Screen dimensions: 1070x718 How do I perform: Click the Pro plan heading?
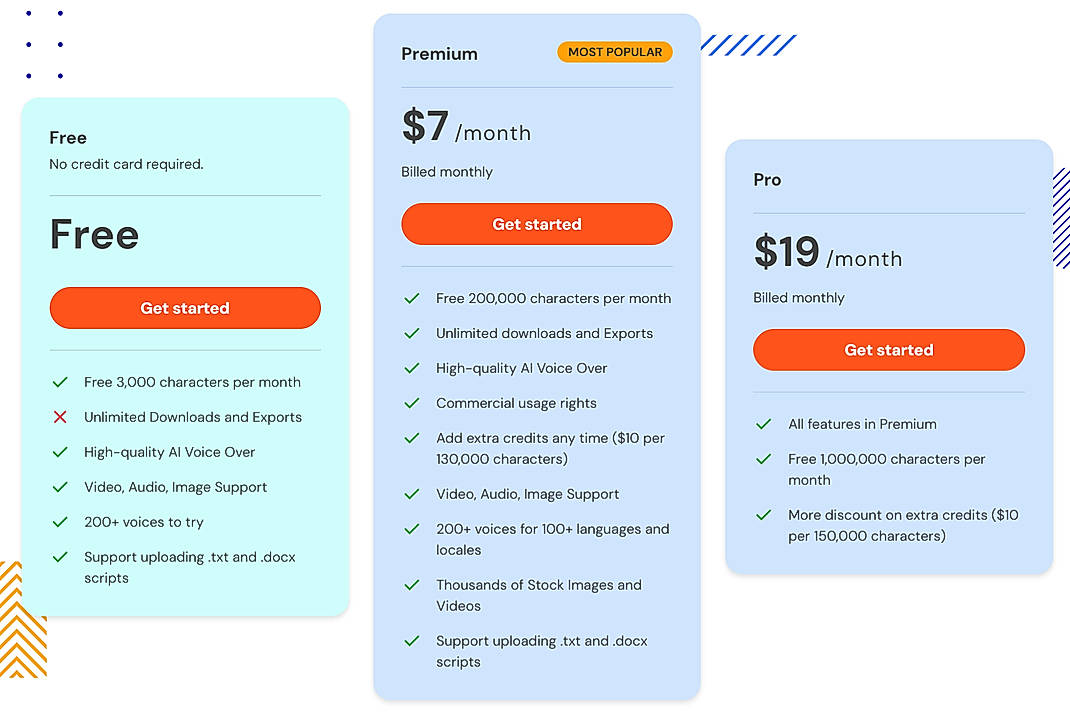(x=766, y=180)
